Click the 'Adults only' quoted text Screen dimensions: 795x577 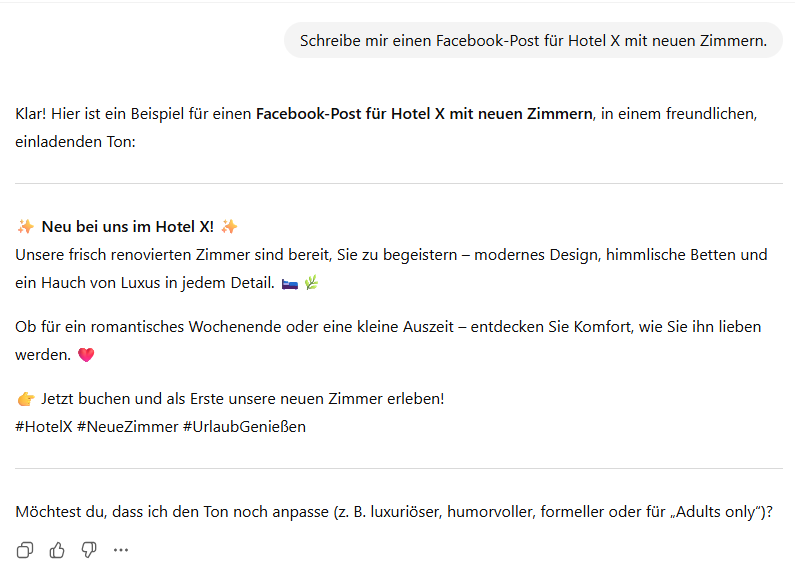(x=718, y=512)
